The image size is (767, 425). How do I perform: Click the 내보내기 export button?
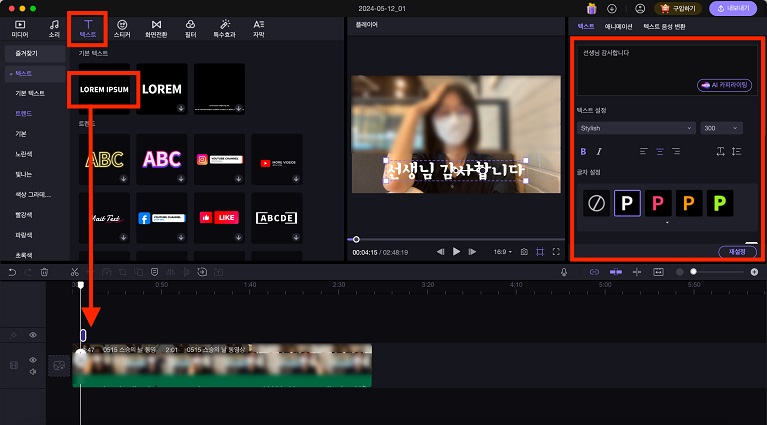pyautogui.click(x=734, y=8)
